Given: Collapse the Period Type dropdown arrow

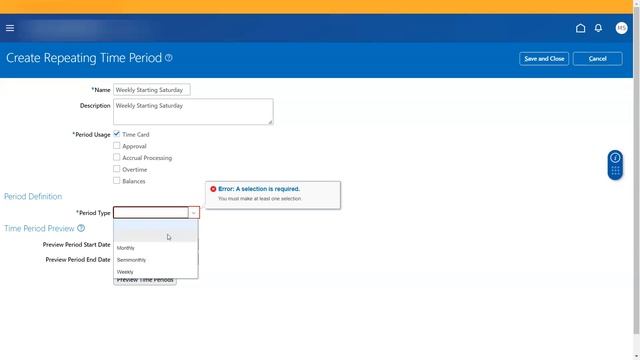Looking at the screenshot, I should click(x=193, y=213).
